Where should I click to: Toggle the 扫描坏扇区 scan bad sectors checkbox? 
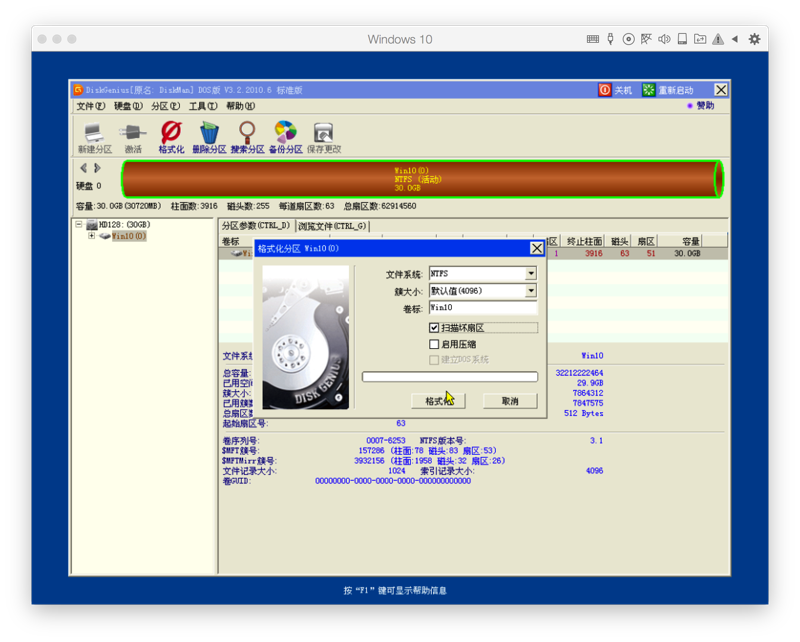[x=434, y=328]
